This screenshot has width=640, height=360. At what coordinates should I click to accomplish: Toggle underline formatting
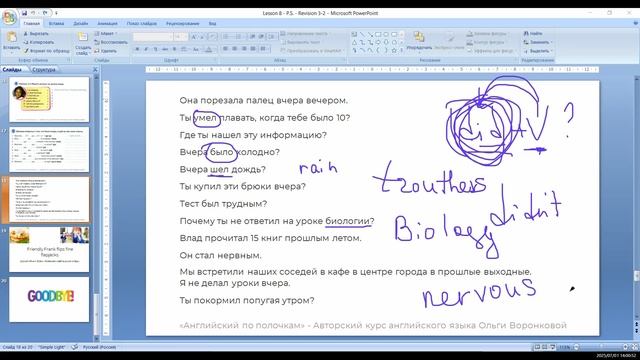(156, 49)
